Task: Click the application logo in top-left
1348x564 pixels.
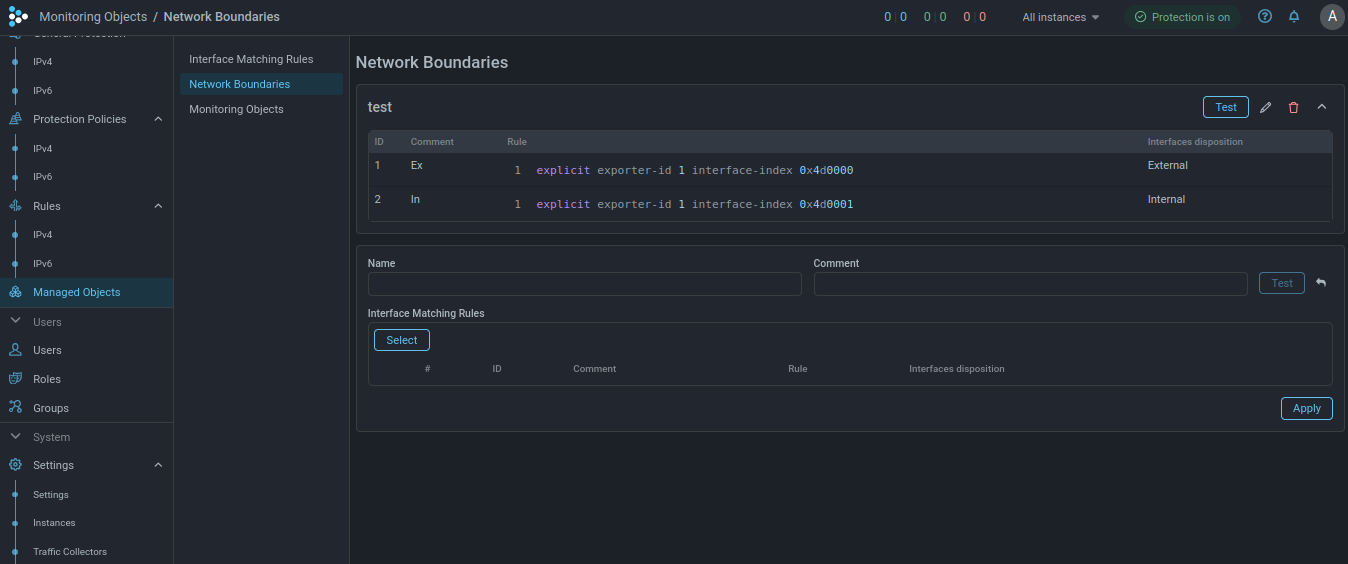Action: (18, 17)
